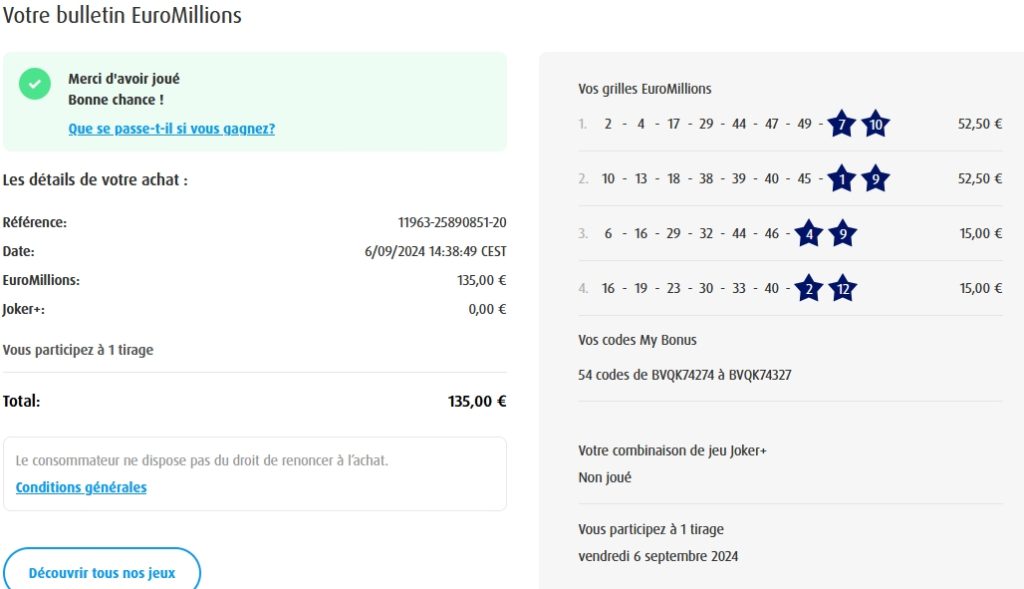Click the purchase reference number 11963-25890851-20
This screenshot has width=1024, height=589.
pos(452,222)
